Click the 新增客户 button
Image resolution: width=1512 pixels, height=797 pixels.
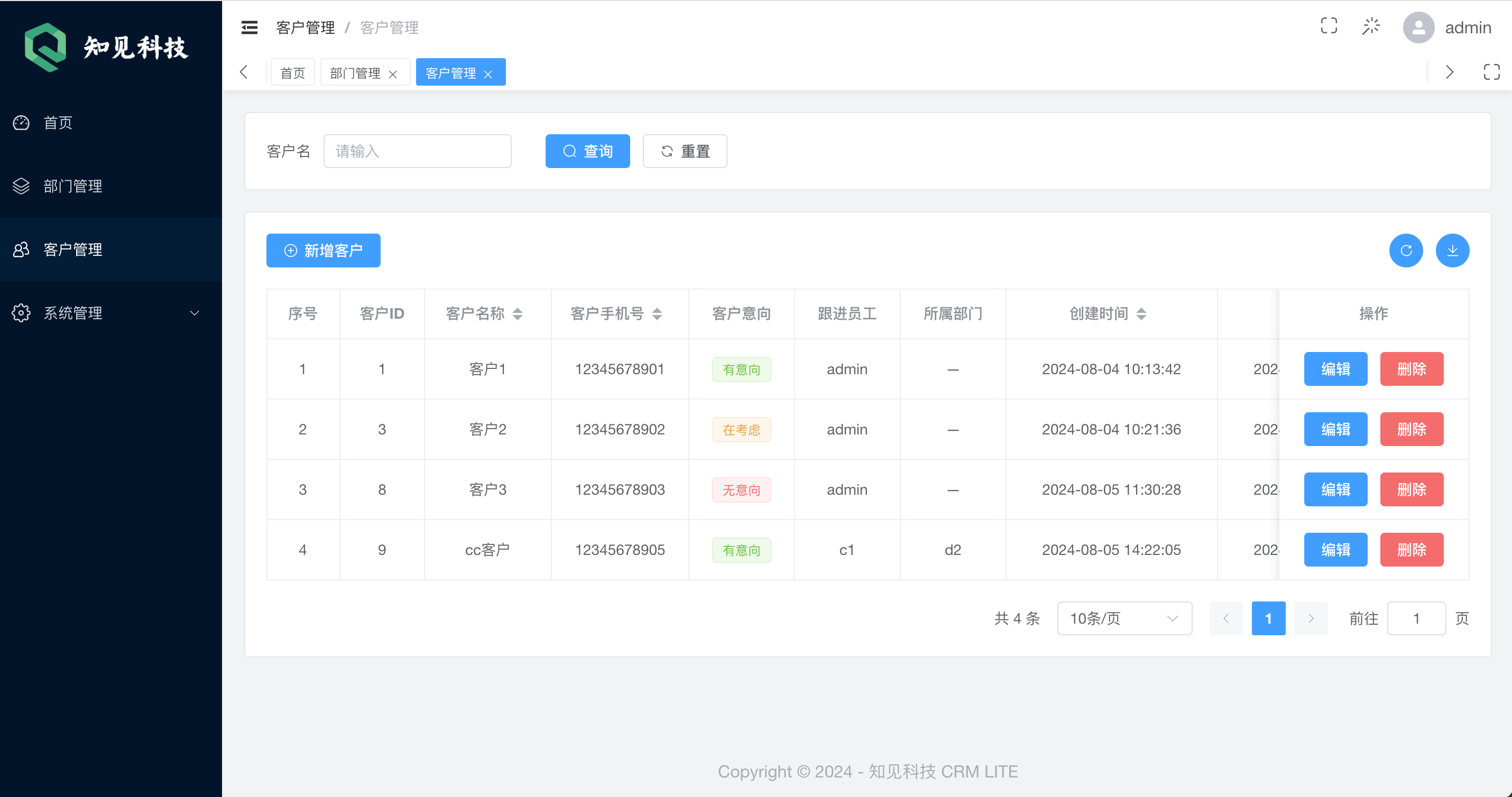[x=324, y=251]
